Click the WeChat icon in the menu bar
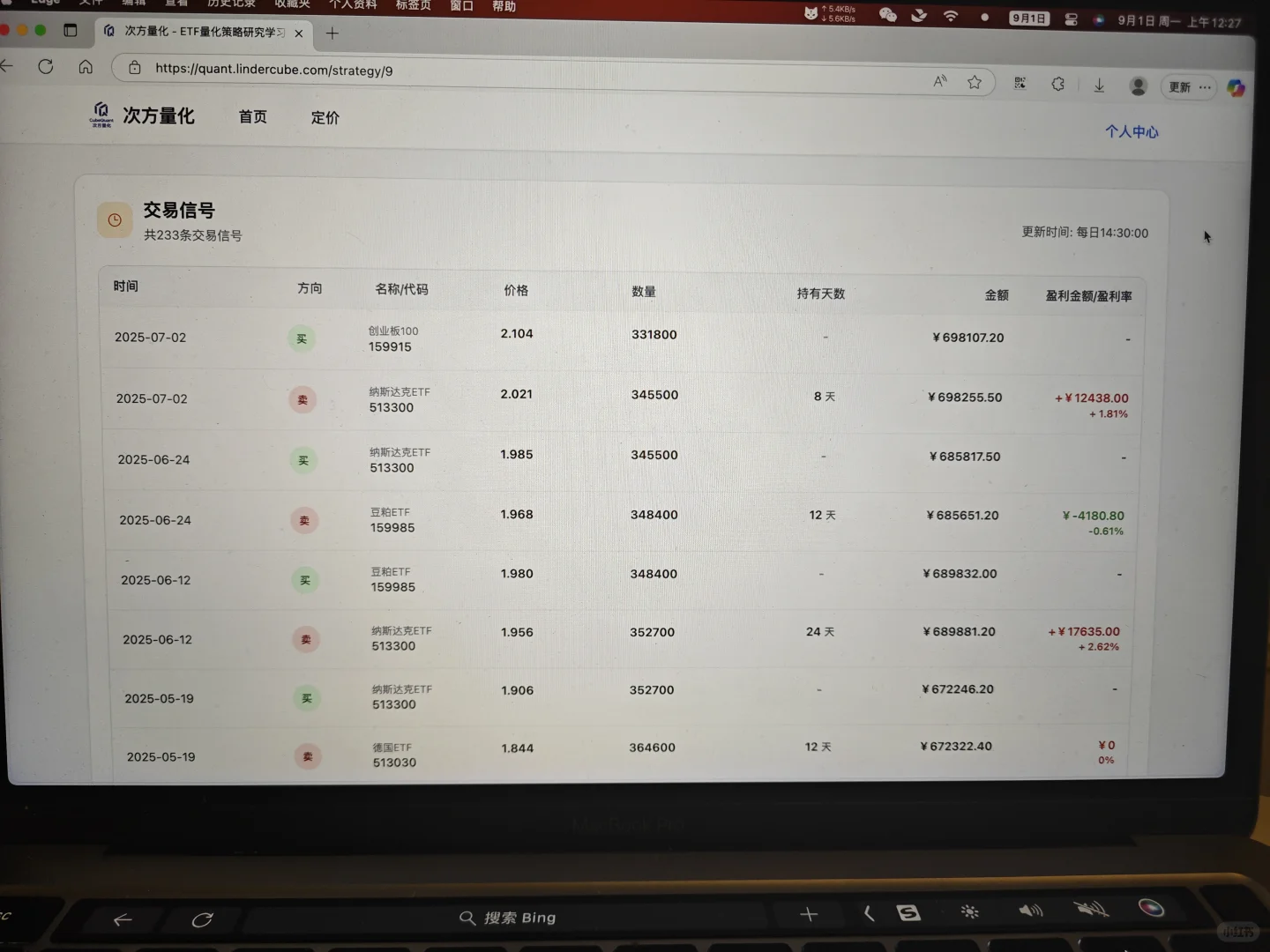1270x952 pixels. coord(888,14)
